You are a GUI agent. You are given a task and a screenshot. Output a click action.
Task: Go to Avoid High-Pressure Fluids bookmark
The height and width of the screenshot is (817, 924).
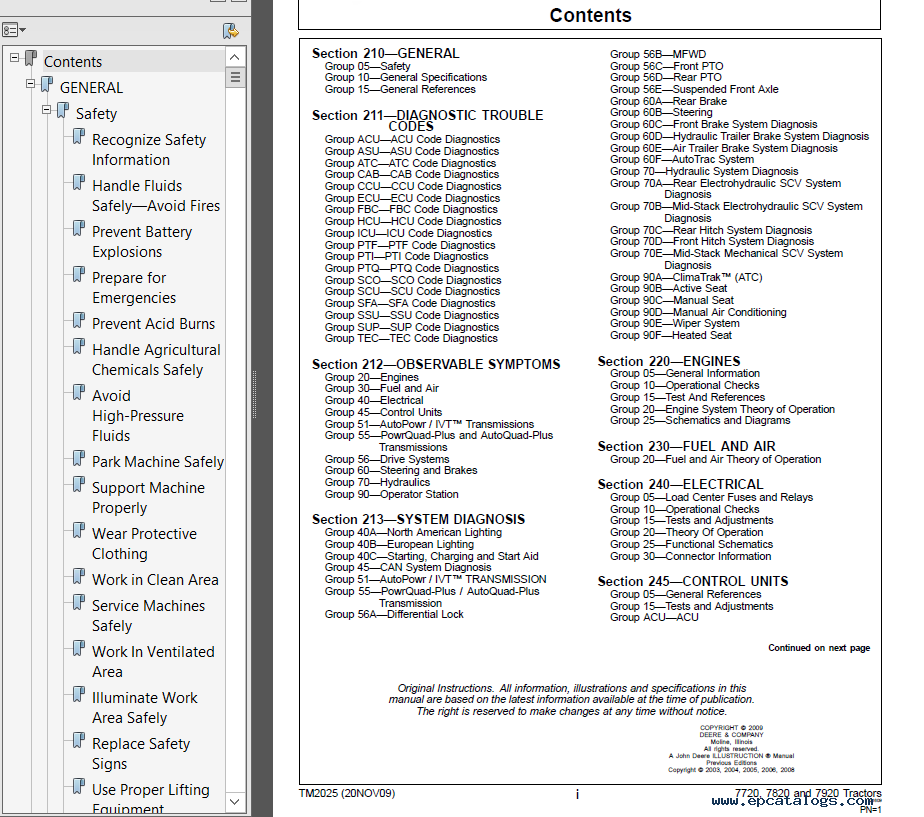click(x=138, y=416)
